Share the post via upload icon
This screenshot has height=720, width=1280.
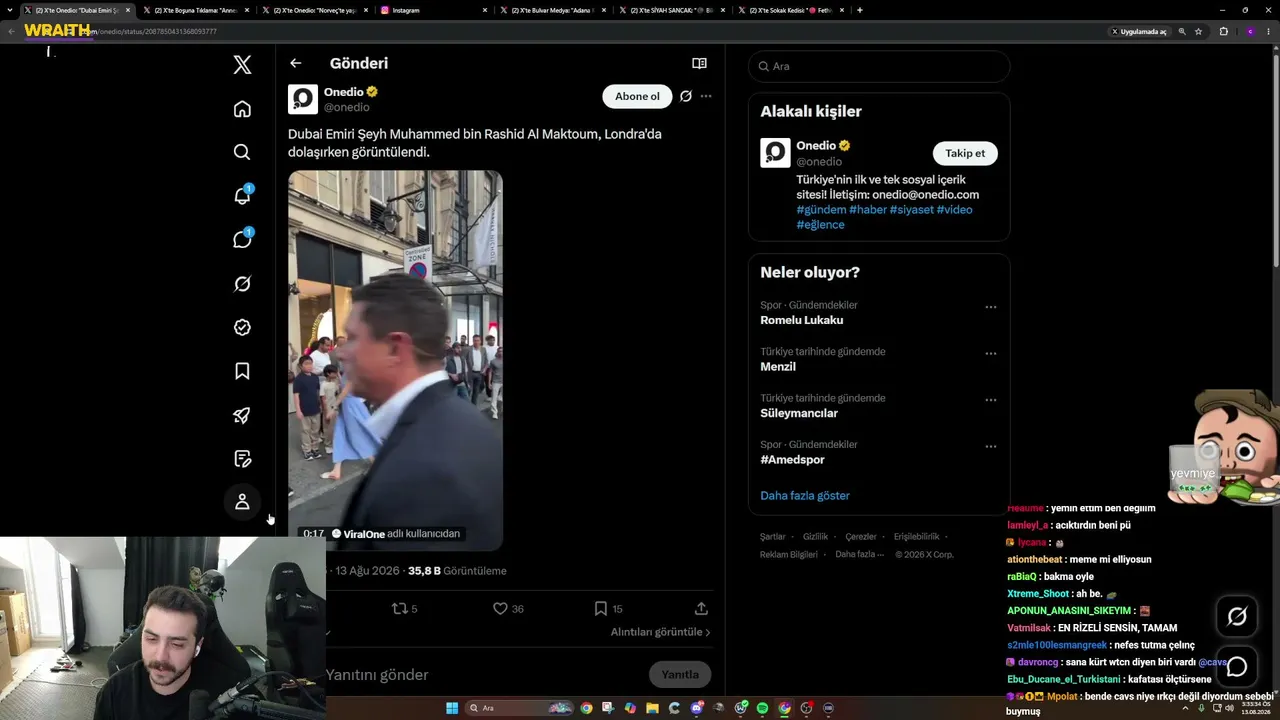701,608
